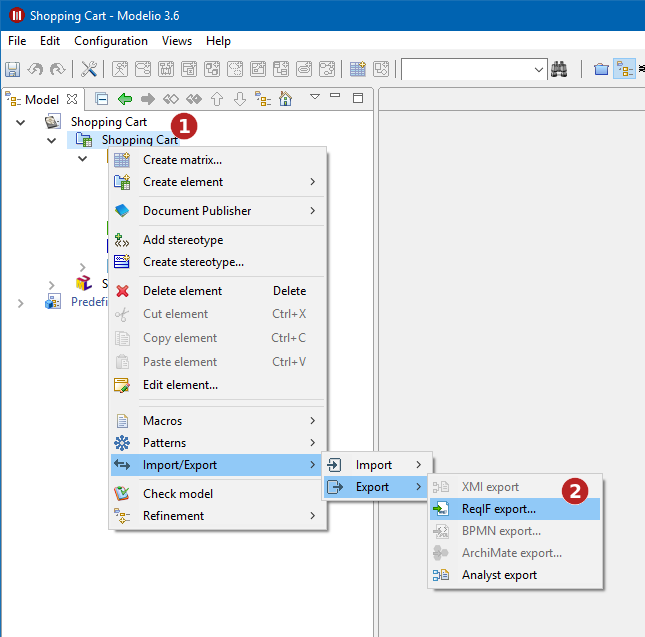Click the XMI export entry
This screenshot has width=645, height=637.
[x=515, y=487]
